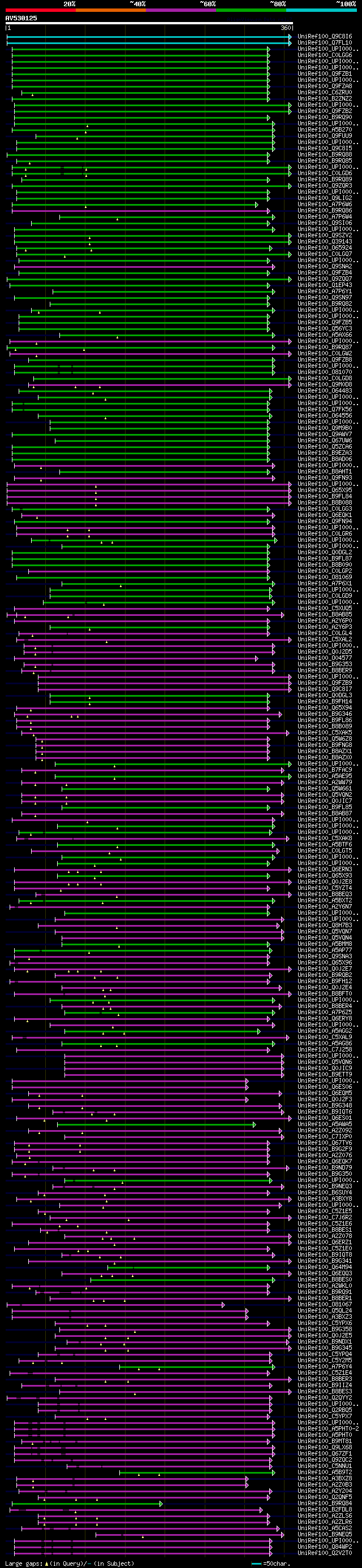Select hit UniRef100_Q9FZB1
Viewport: 362px width, 1568px height.
pos(325,73)
